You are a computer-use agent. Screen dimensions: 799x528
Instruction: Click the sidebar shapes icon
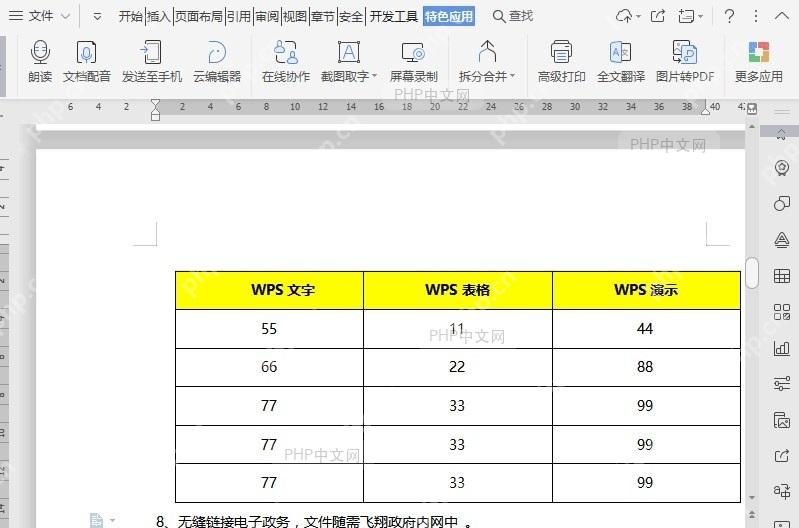782,203
